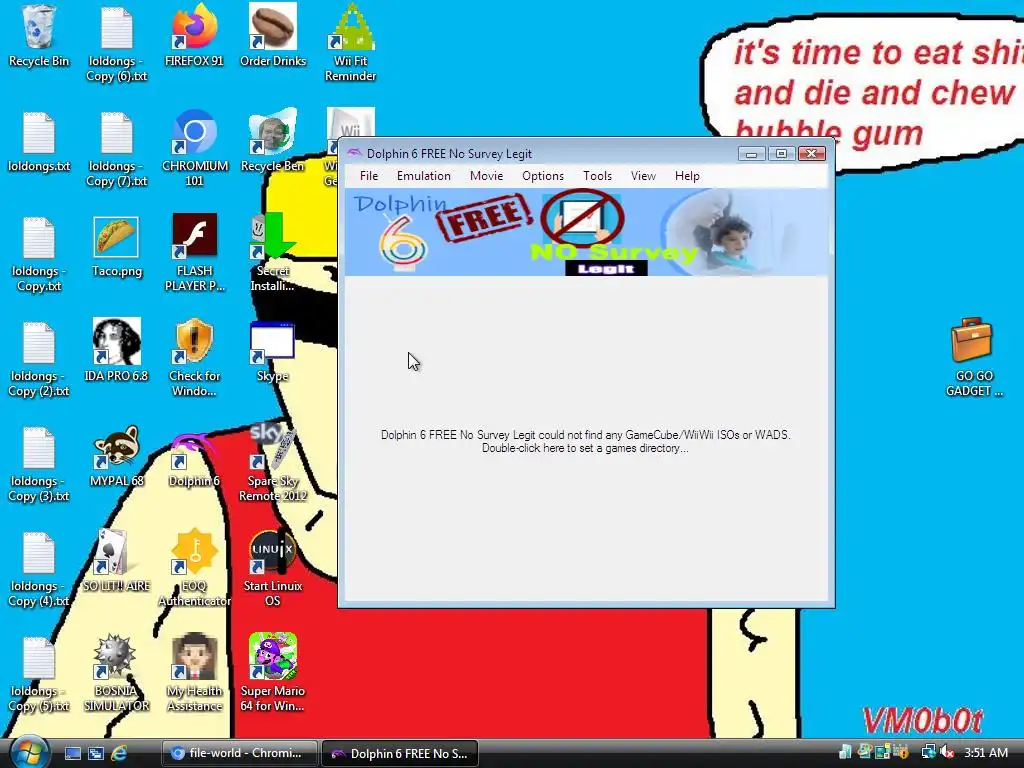
Task: Open the Tools menu
Action: [x=597, y=176]
